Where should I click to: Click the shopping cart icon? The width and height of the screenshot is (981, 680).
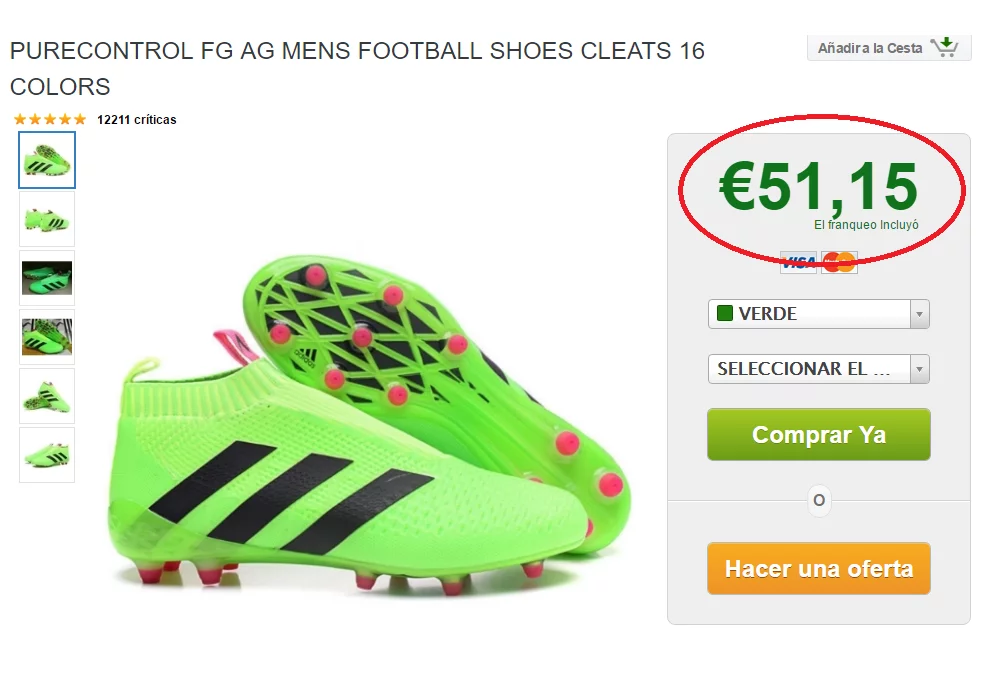[944, 47]
